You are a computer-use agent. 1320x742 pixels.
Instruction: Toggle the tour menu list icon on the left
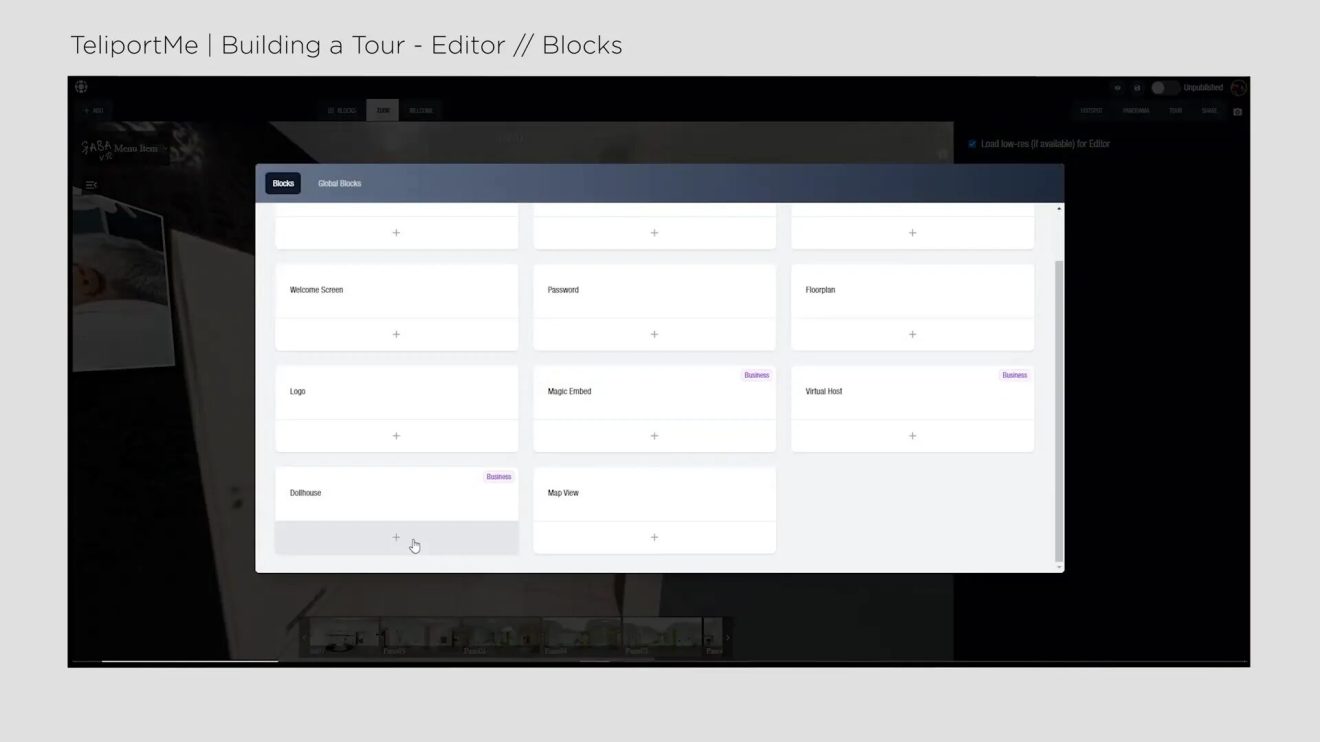[x=91, y=185]
